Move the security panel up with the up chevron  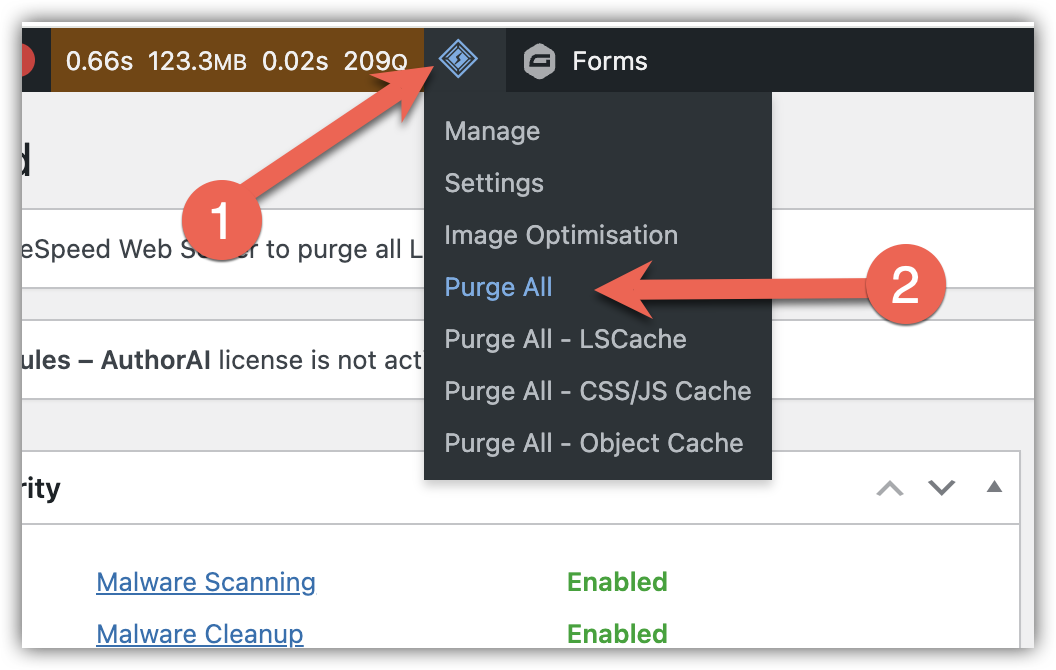point(890,488)
